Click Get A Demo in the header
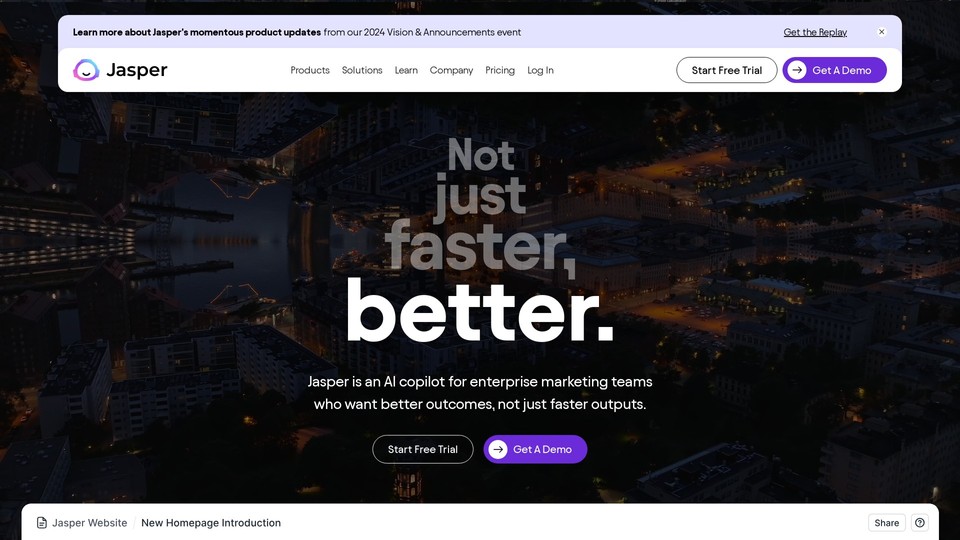The width and height of the screenshot is (960, 540). 834,70
